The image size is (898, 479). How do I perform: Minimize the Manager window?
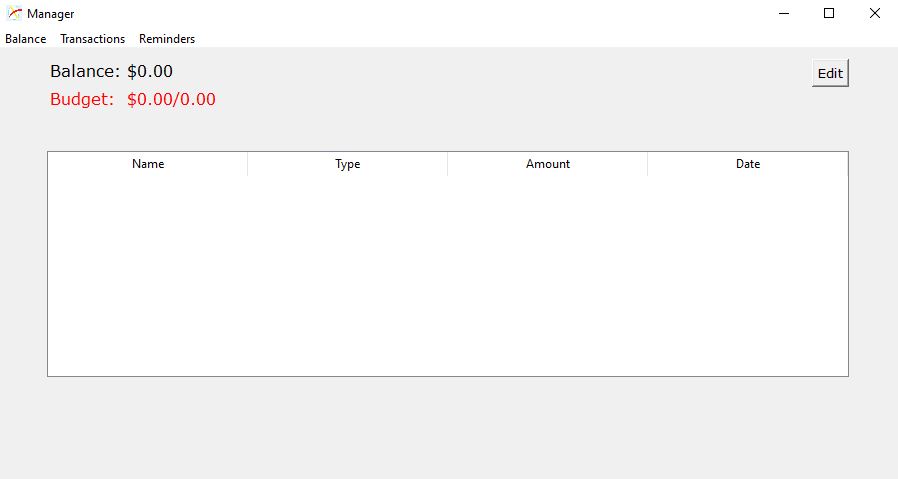(x=784, y=13)
